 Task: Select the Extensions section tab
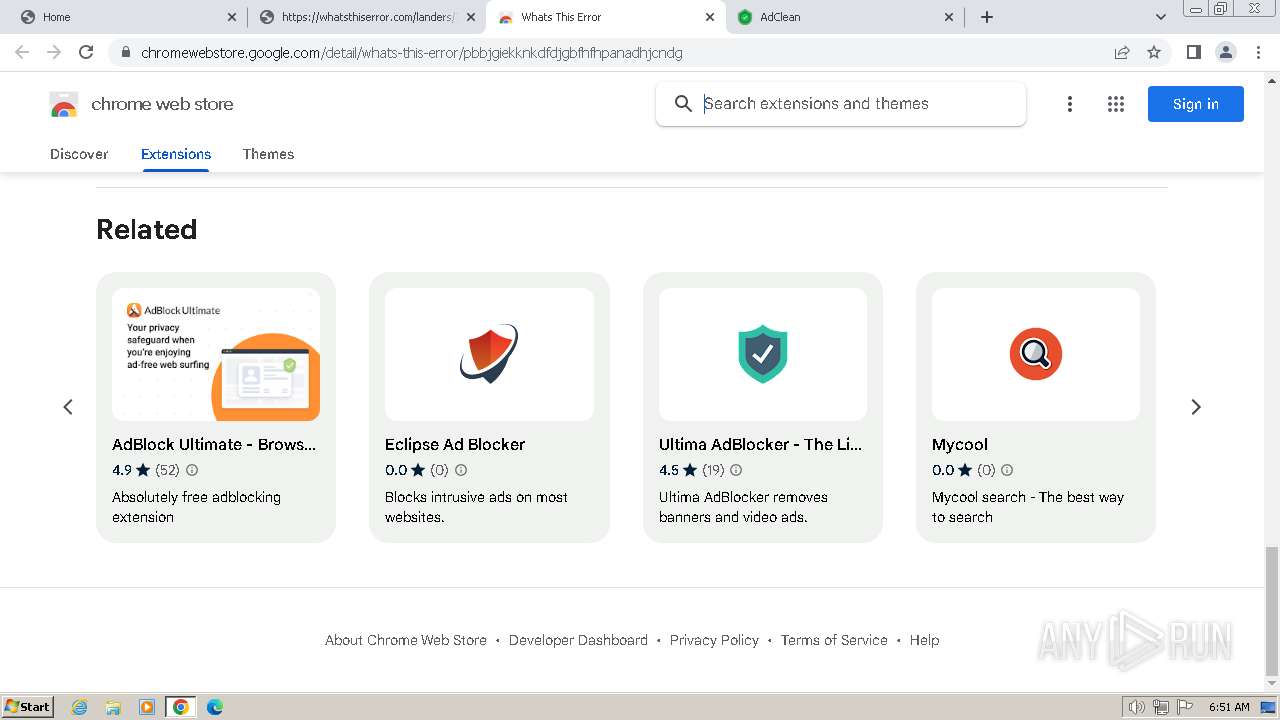click(176, 154)
